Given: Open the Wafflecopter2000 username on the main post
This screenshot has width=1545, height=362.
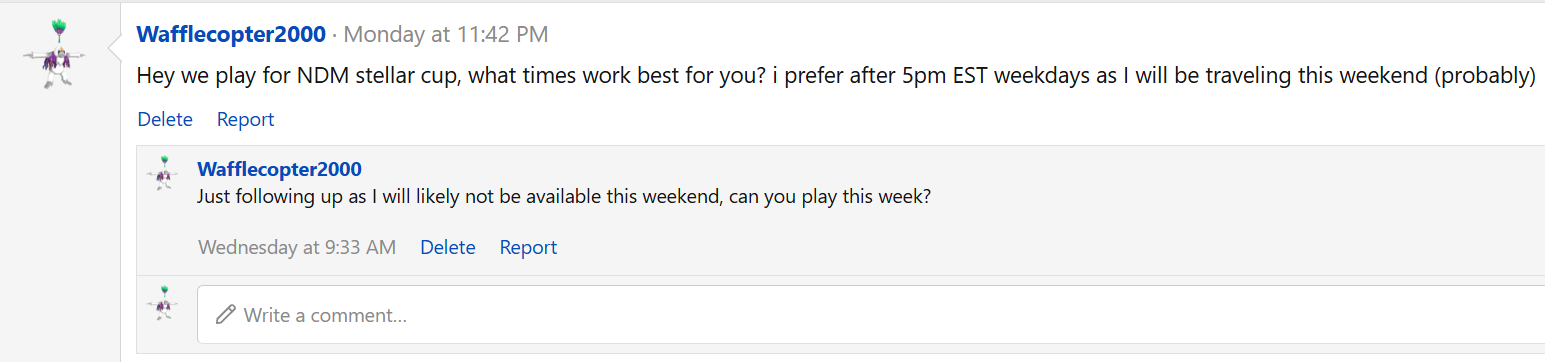Looking at the screenshot, I should coord(231,34).
